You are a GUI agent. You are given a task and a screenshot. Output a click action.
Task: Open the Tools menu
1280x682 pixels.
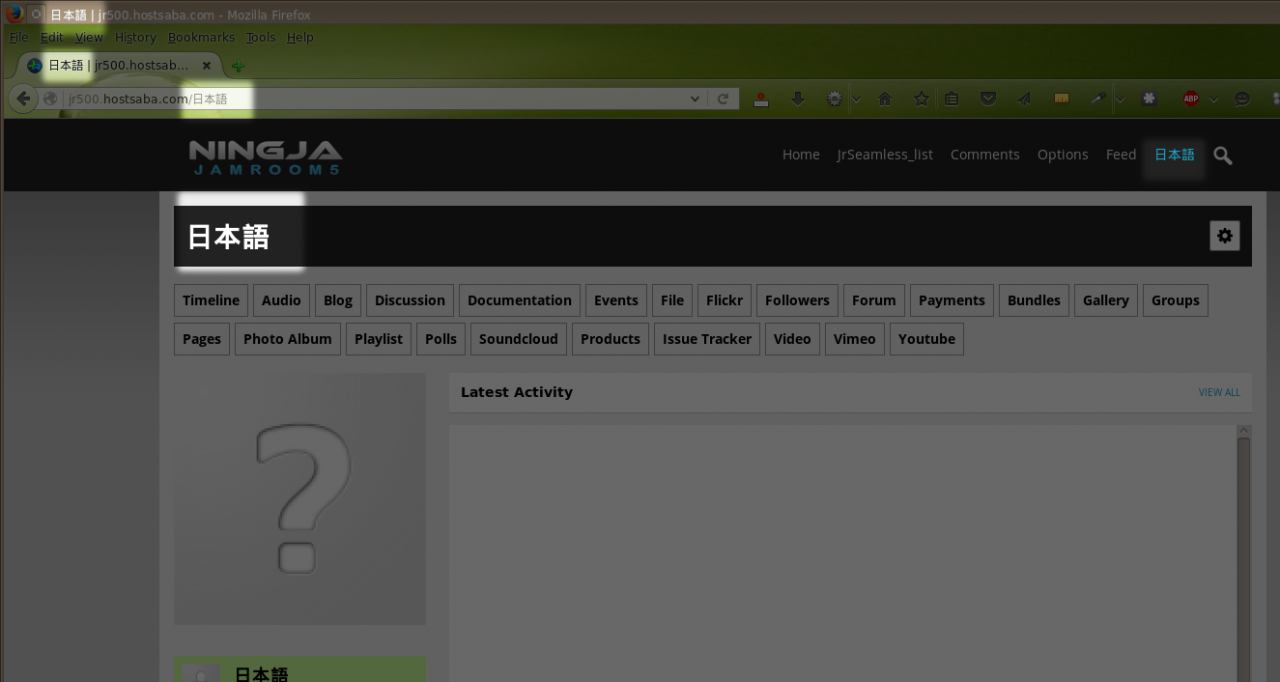[x=261, y=37]
